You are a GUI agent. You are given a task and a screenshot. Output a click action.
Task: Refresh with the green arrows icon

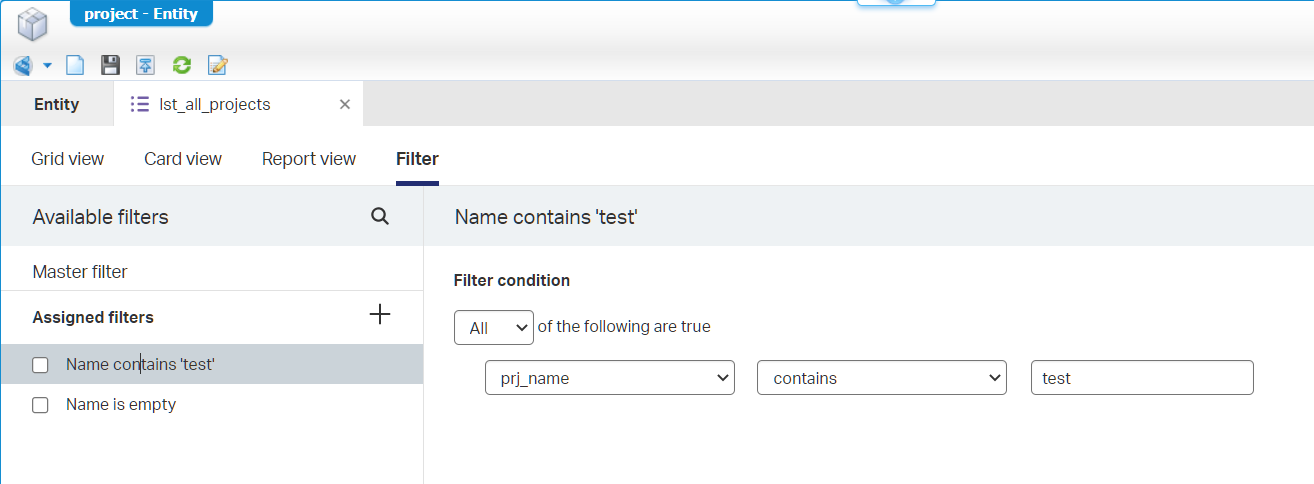pyautogui.click(x=181, y=66)
